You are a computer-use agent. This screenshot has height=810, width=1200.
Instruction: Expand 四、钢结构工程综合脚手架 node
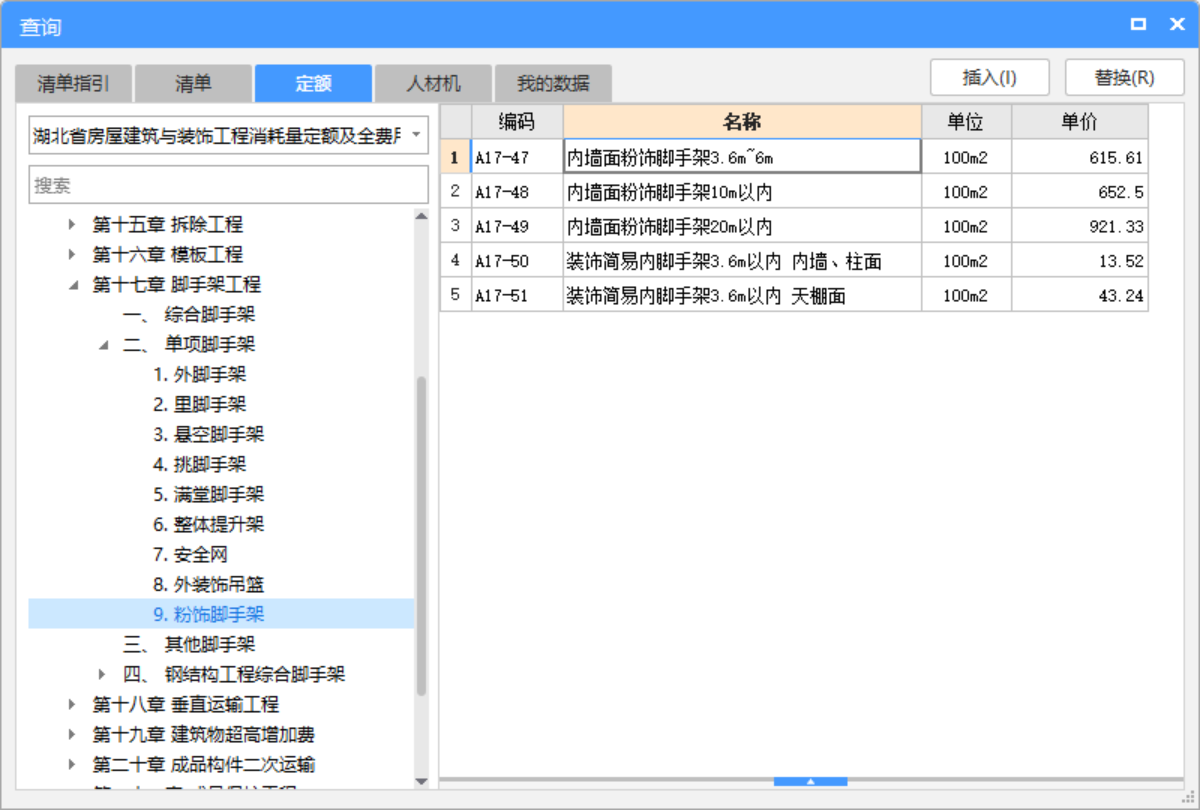(103, 675)
